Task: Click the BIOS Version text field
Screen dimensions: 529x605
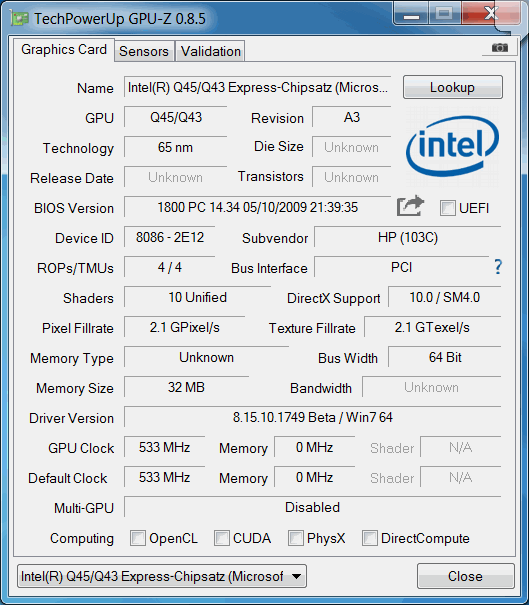Action: (257, 207)
